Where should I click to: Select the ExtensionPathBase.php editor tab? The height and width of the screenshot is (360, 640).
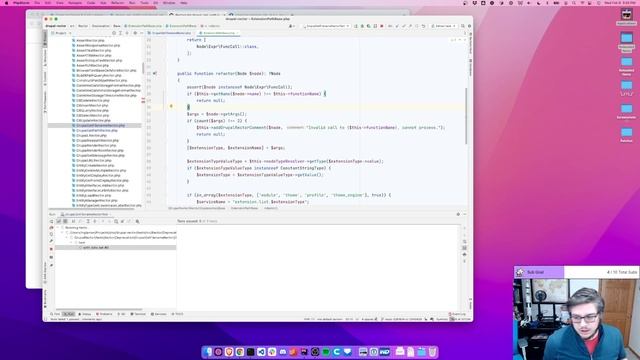pos(219,33)
